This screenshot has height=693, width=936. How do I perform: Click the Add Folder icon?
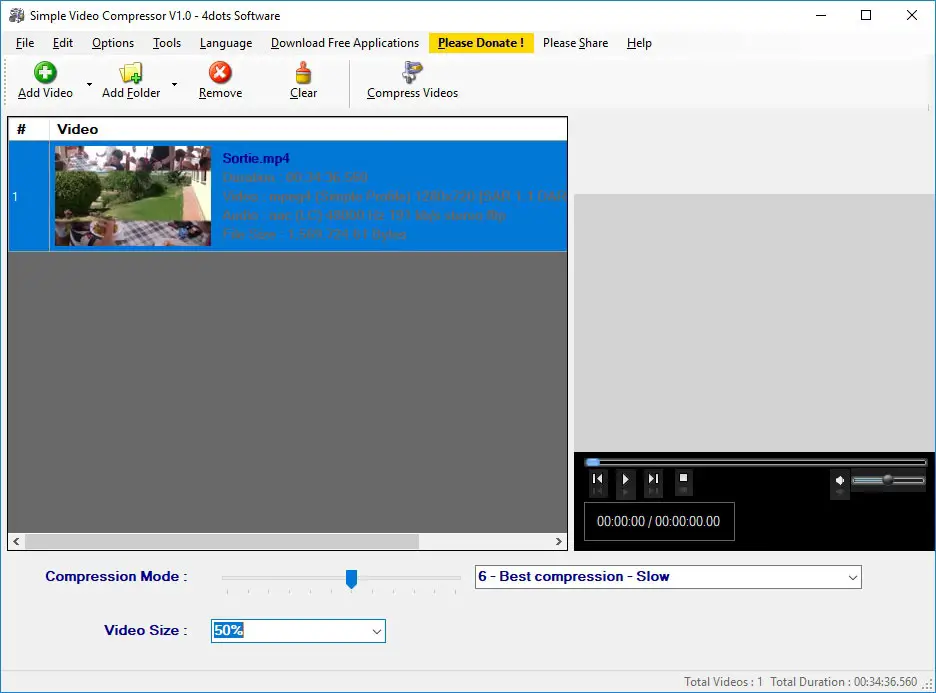131,73
